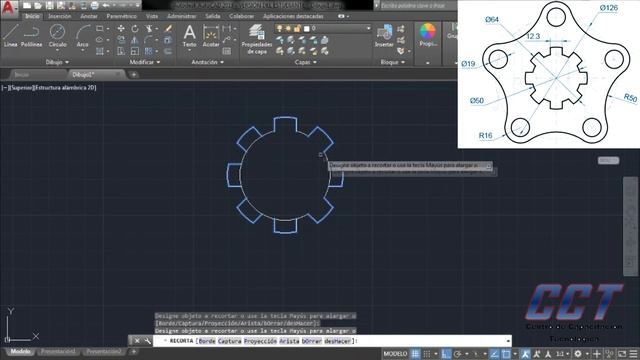Image resolution: width=640 pixels, height=360 pixels.
Task: Toggle clean screen icon in status bar
Action: (622, 353)
